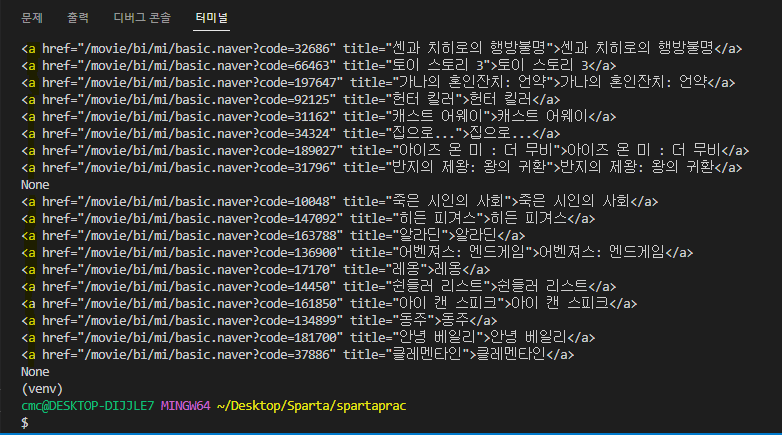Click the $ terminal prompt input
782x435 pixels.
coord(25,423)
